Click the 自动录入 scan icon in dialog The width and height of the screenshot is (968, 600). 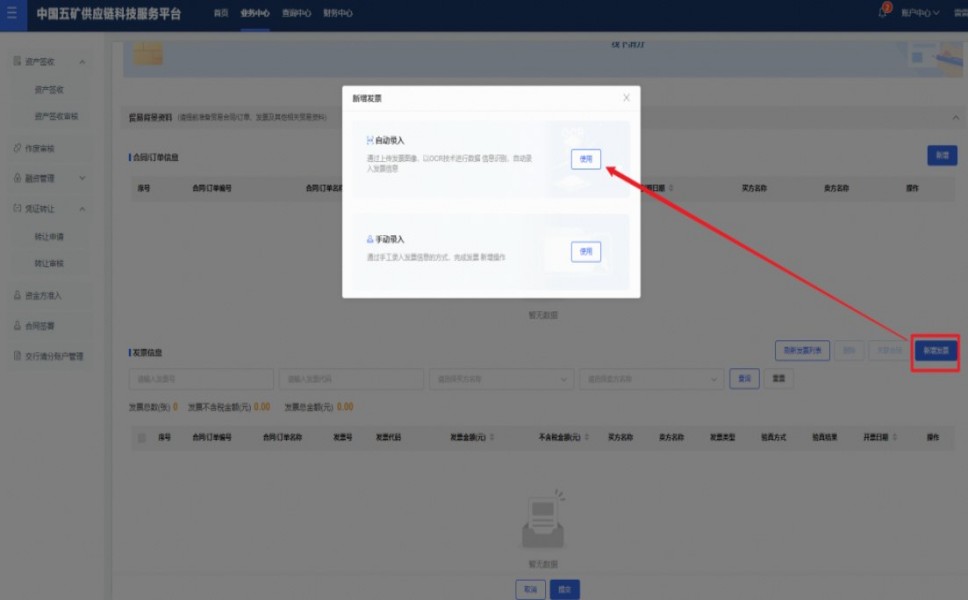tap(370, 141)
